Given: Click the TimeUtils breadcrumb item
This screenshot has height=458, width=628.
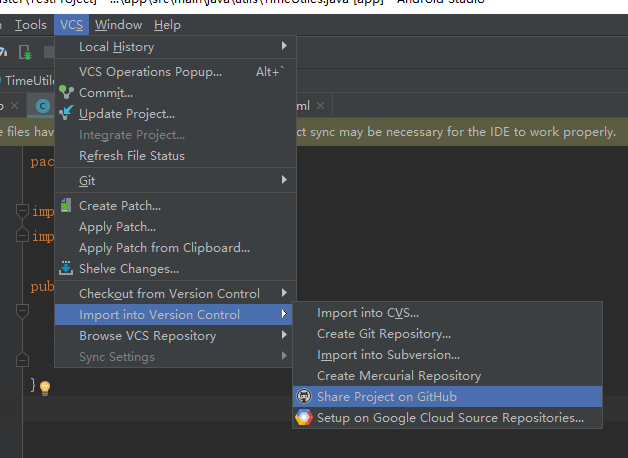Looking at the screenshot, I should click(x=27, y=80).
